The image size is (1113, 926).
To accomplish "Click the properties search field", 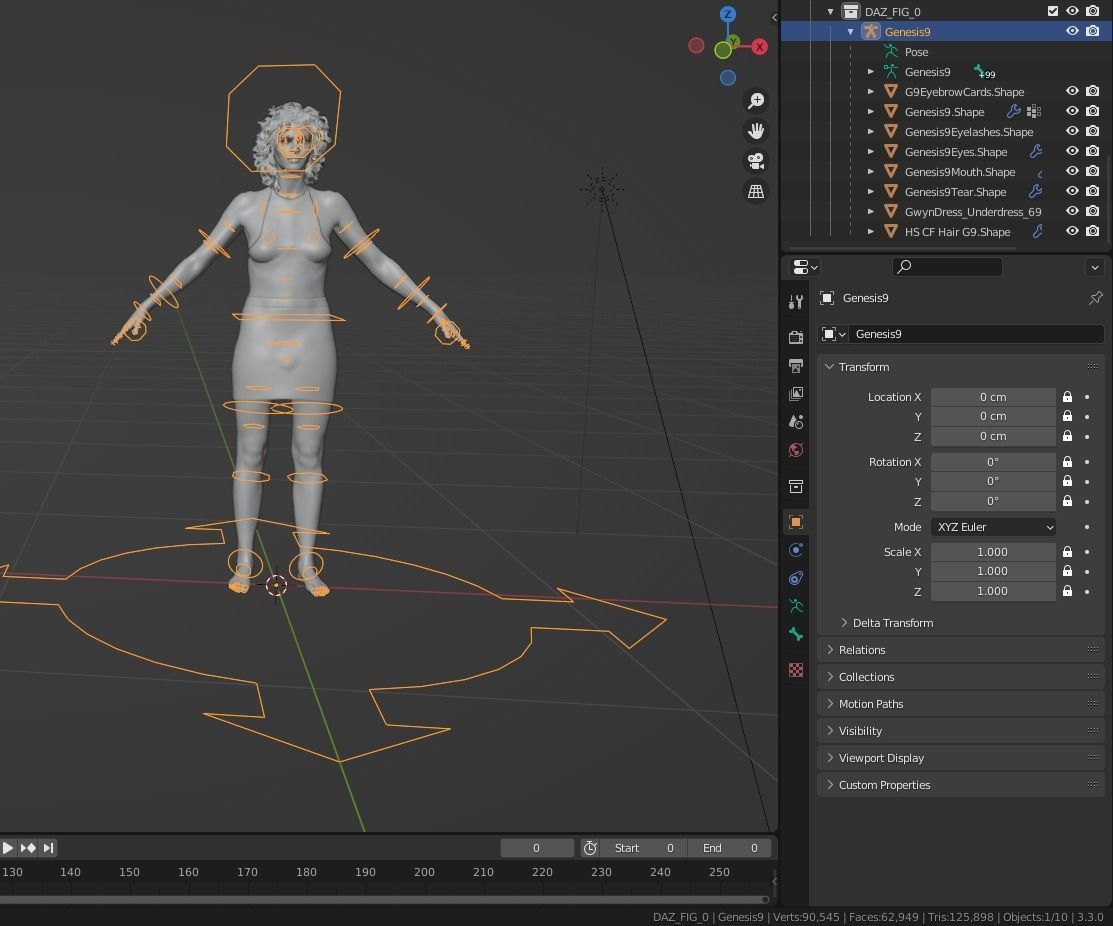I will 947,267.
